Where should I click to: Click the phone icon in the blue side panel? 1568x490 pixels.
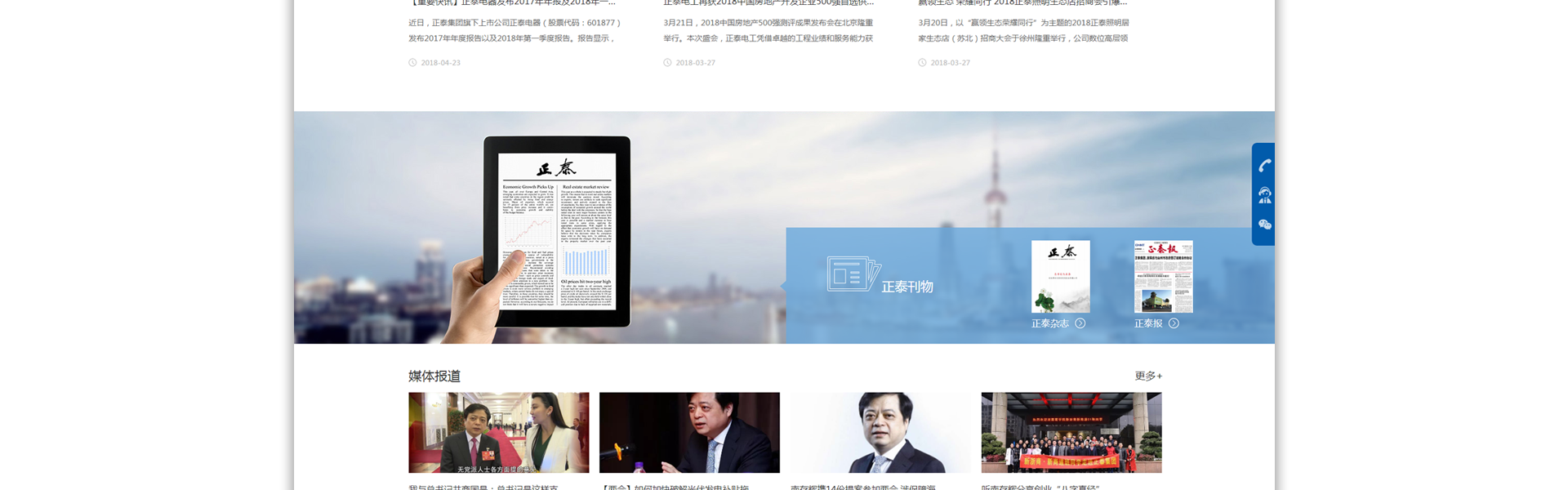pyautogui.click(x=1264, y=166)
